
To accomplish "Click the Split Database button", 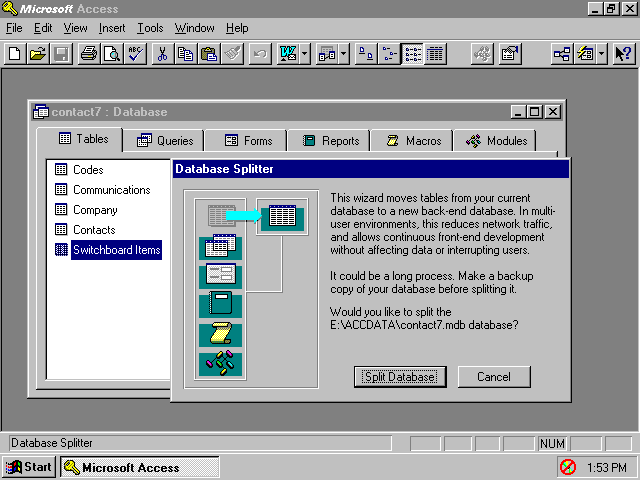I will click(x=400, y=377).
